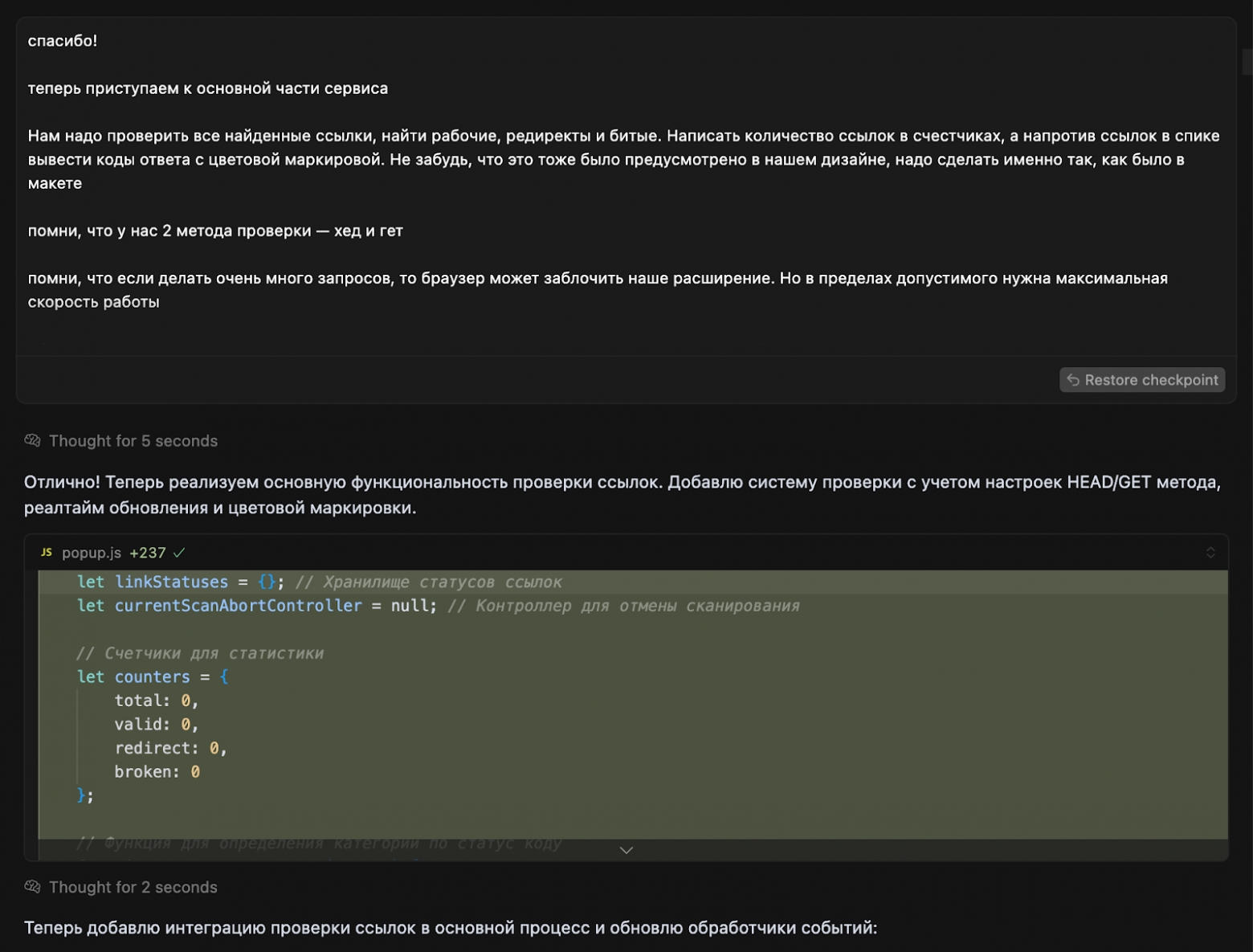The image size is (1253, 952).
Task: Expand the Thought for 5 seconds section
Action: click(133, 441)
